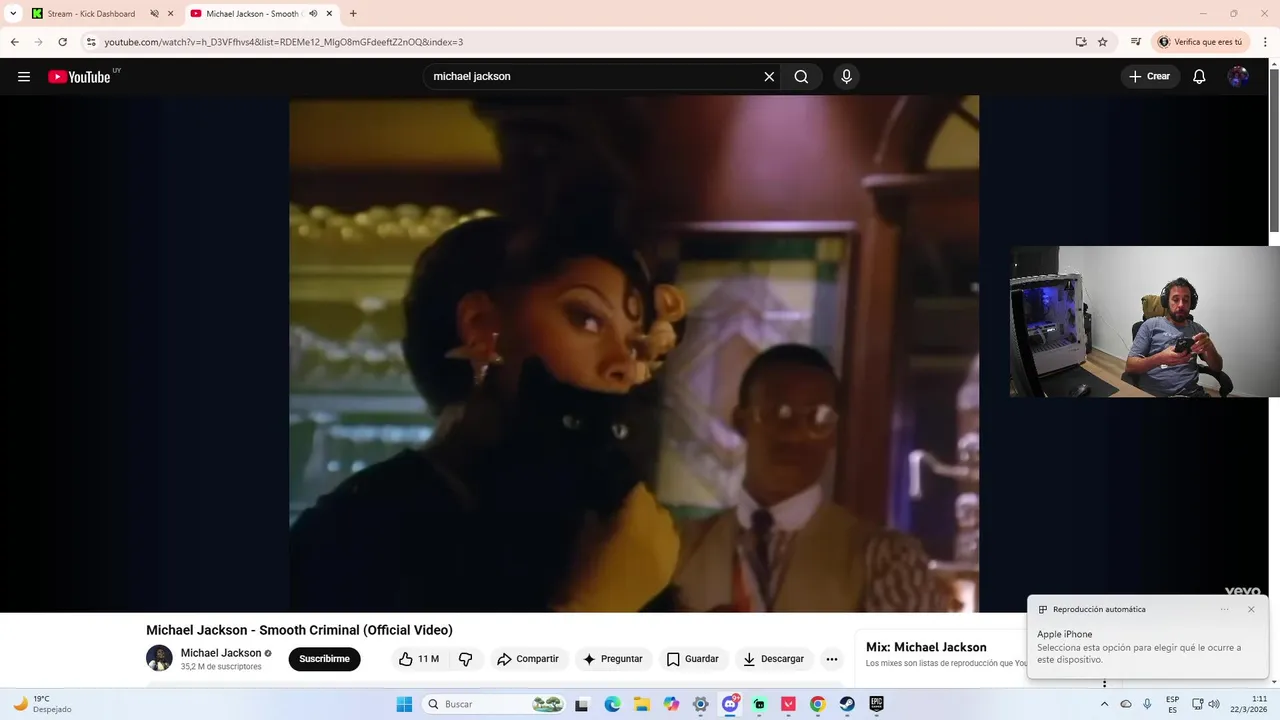Share the video via Compartir

click(x=528, y=659)
